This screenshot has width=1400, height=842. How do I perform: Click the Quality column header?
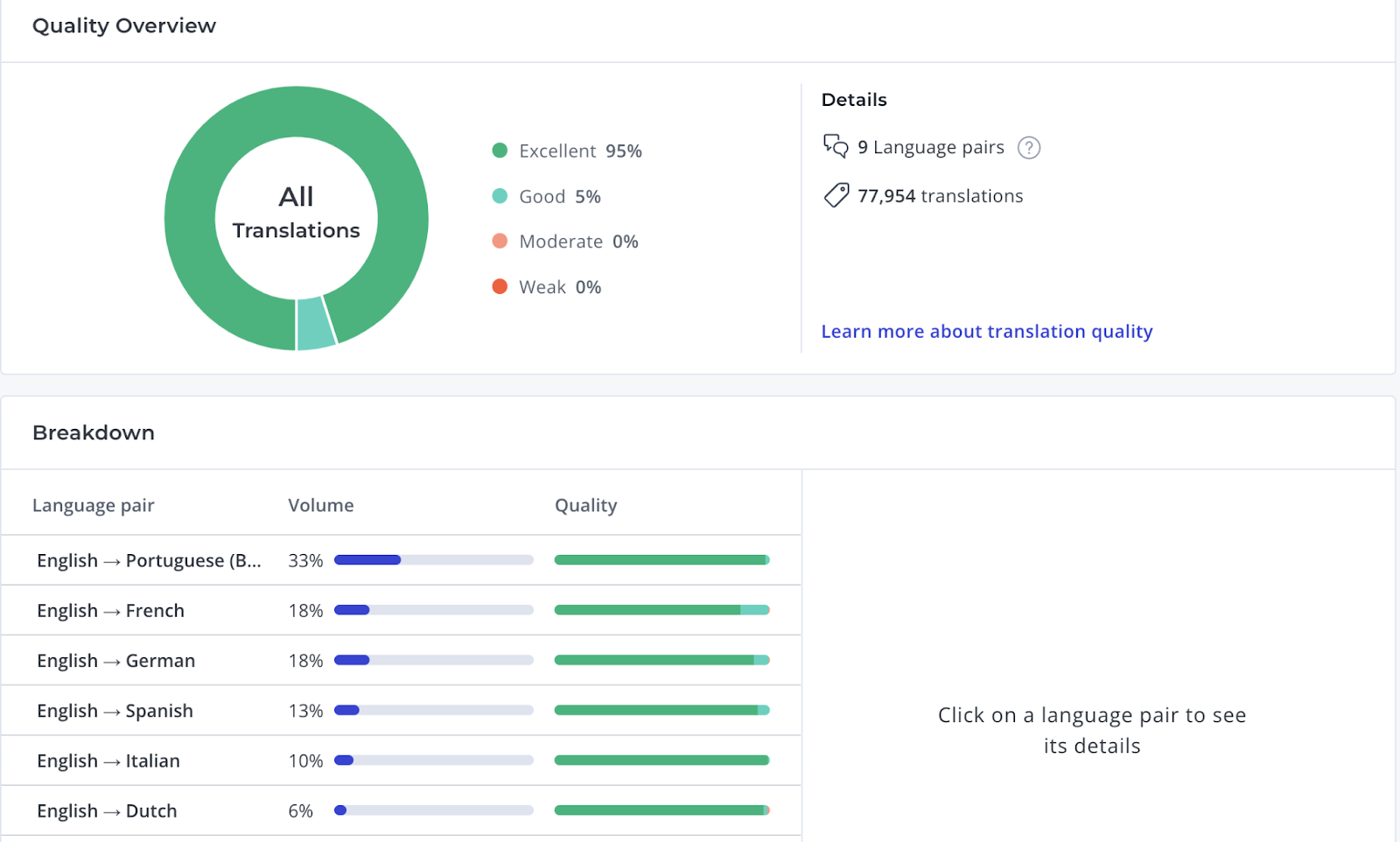(x=586, y=505)
